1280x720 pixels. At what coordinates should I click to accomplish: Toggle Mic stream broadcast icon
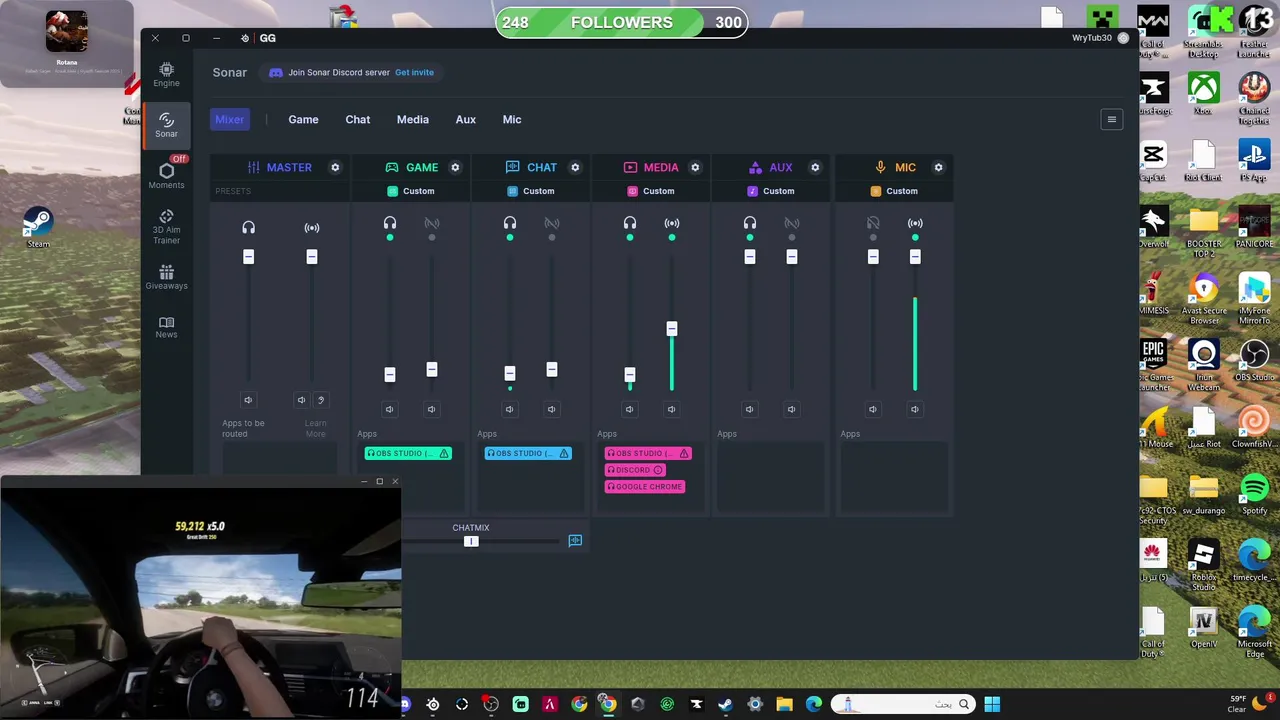click(915, 223)
